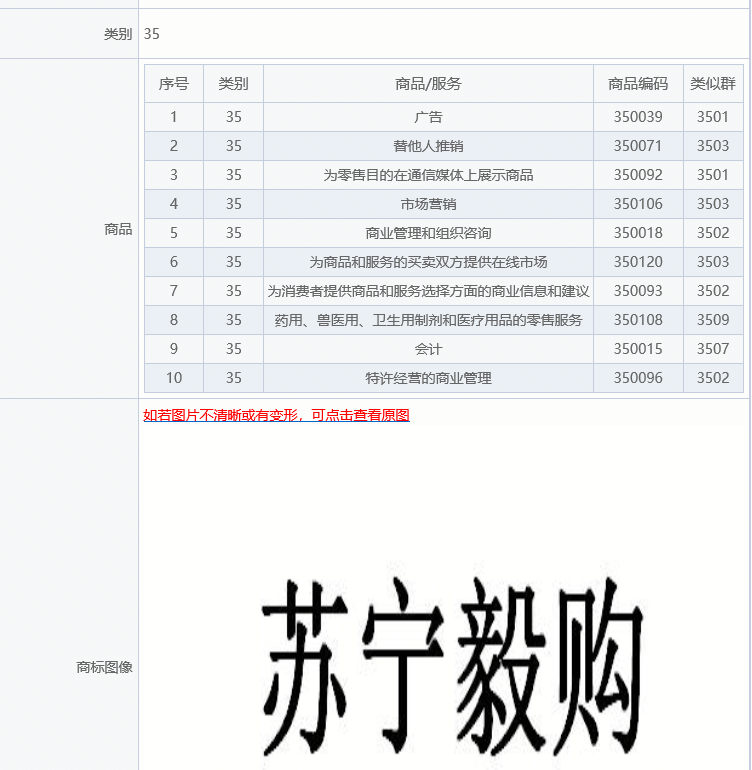Click product code 350039
This screenshot has width=752, height=770.
[x=638, y=117]
